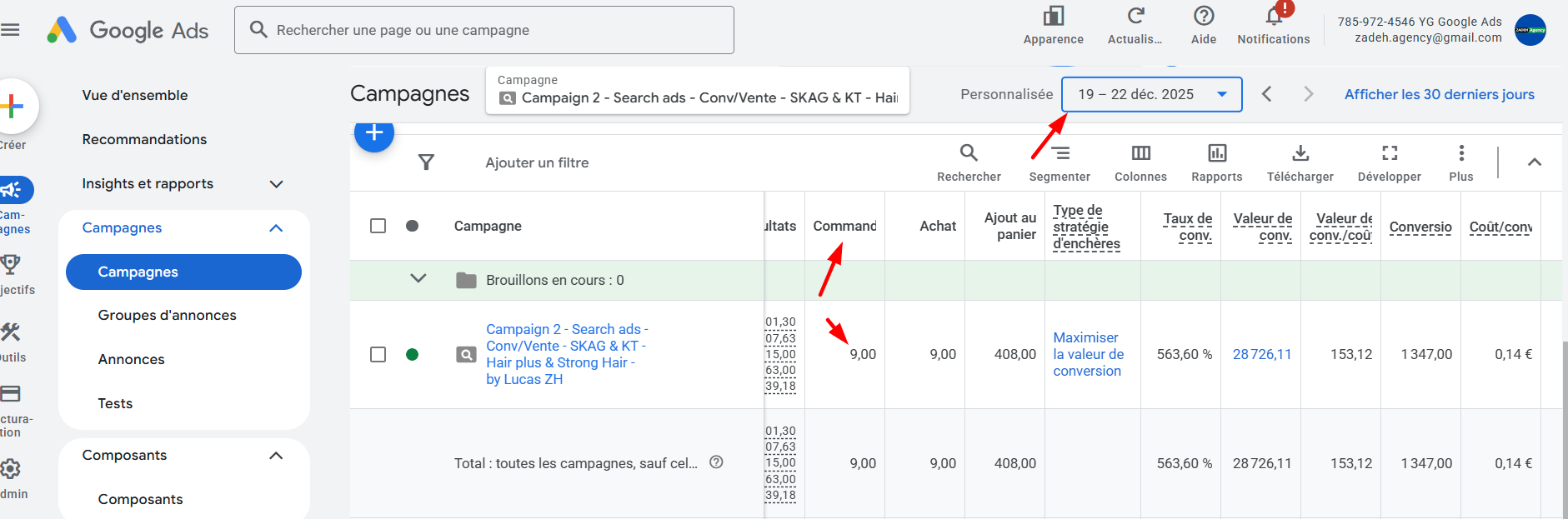Expand Insights et rapports section
Image resolution: width=1568 pixels, height=519 pixels.
[276, 184]
